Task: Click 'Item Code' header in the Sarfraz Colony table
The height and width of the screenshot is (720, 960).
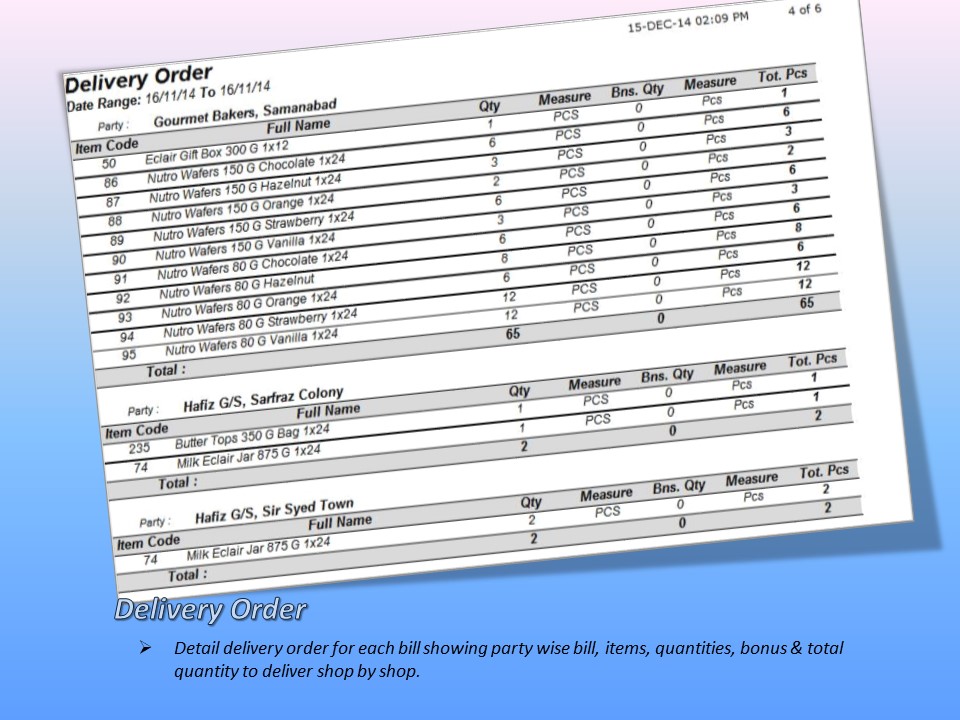Action: pos(137,431)
